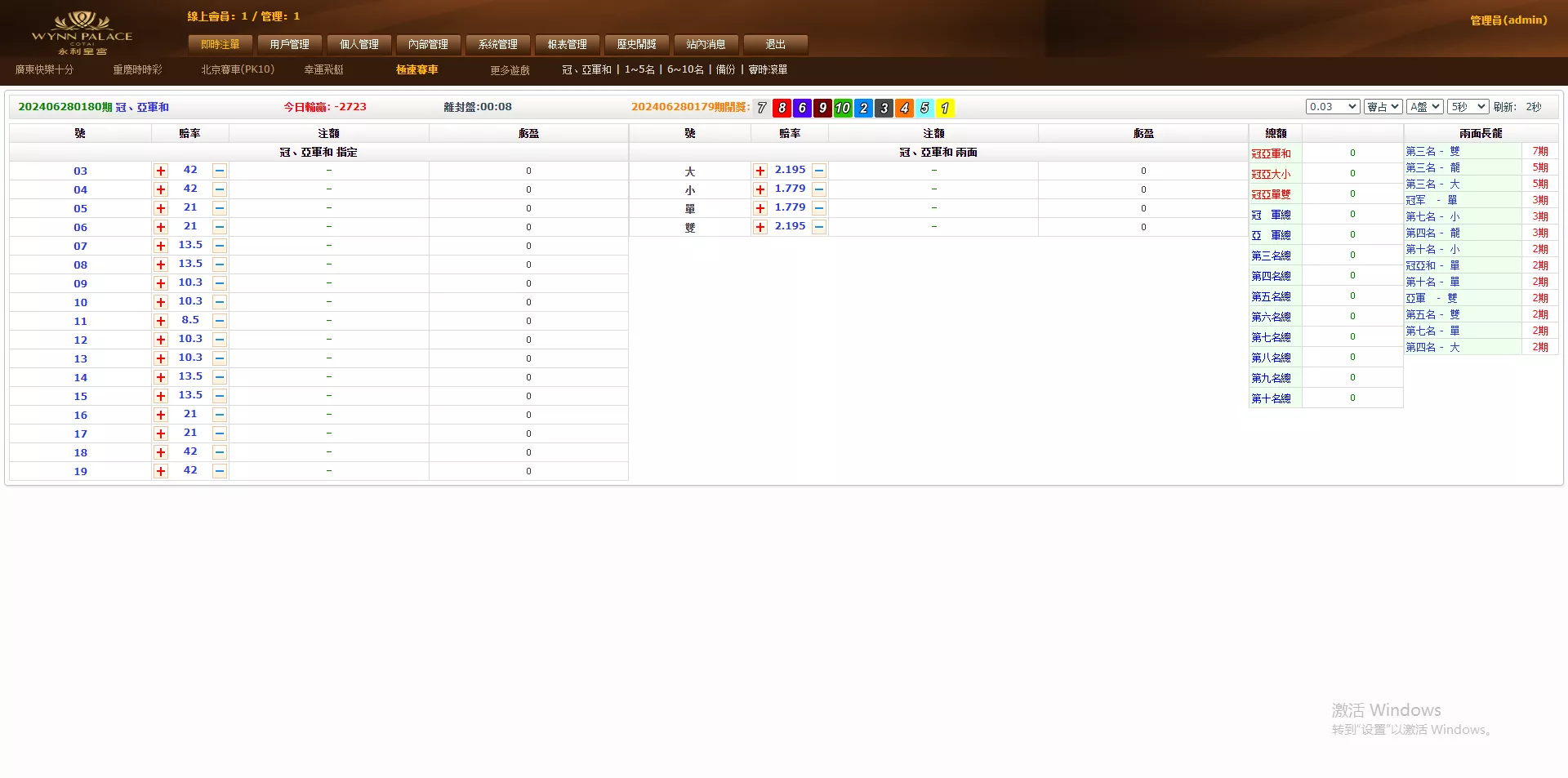This screenshot has width=1568, height=778.
Task: Lower the 小 odds with its minus icon
Action: 819,189
